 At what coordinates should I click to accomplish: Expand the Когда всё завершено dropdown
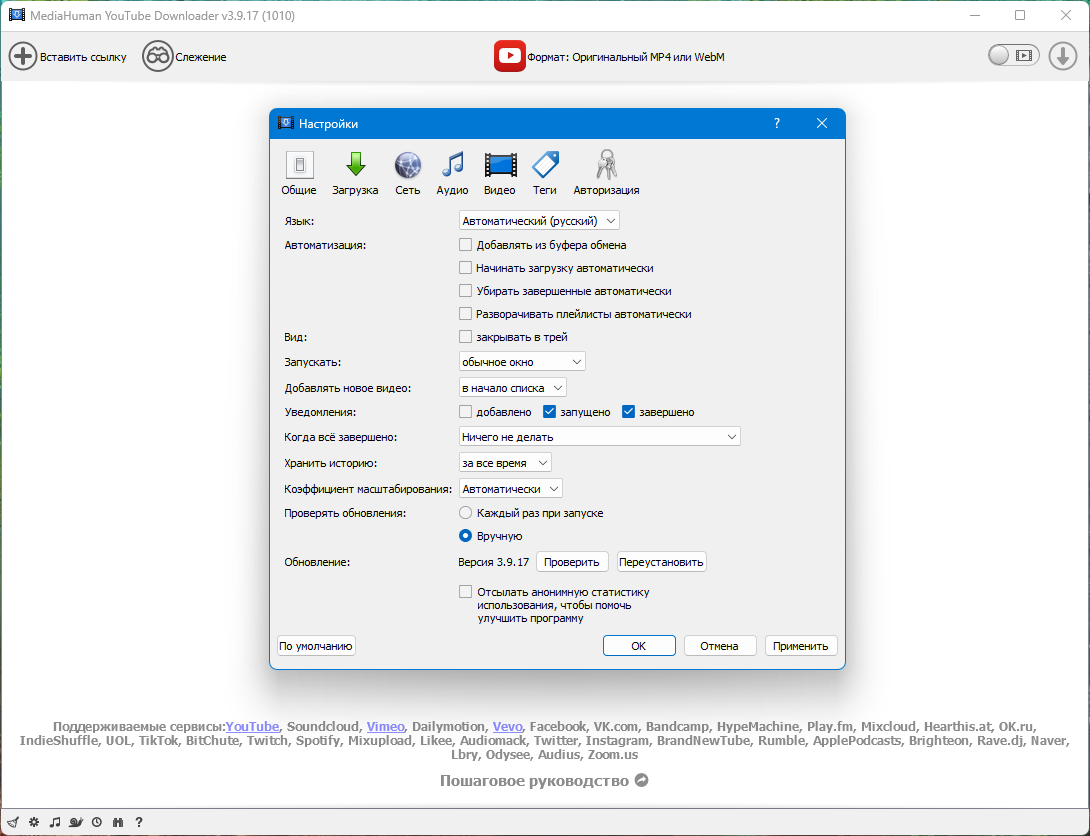pos(599,437)
